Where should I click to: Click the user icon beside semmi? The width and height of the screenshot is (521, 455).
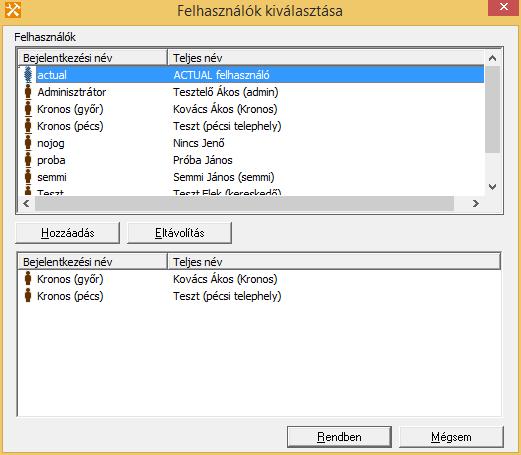[x=28, y=177]
